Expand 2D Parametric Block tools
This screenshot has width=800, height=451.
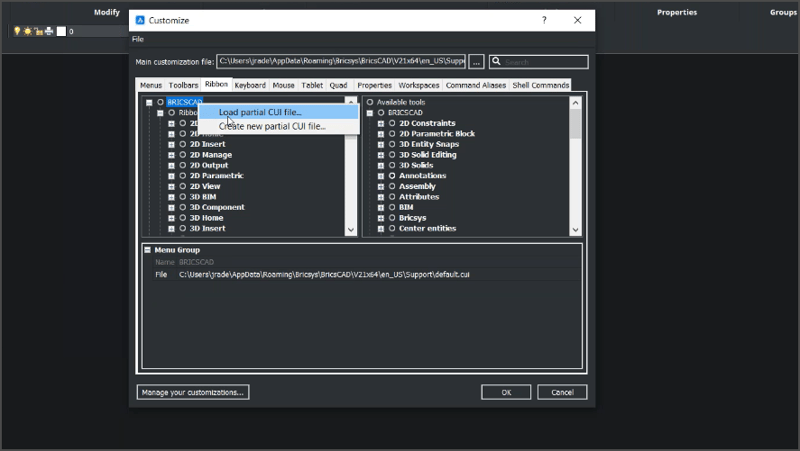coord(381,134)
